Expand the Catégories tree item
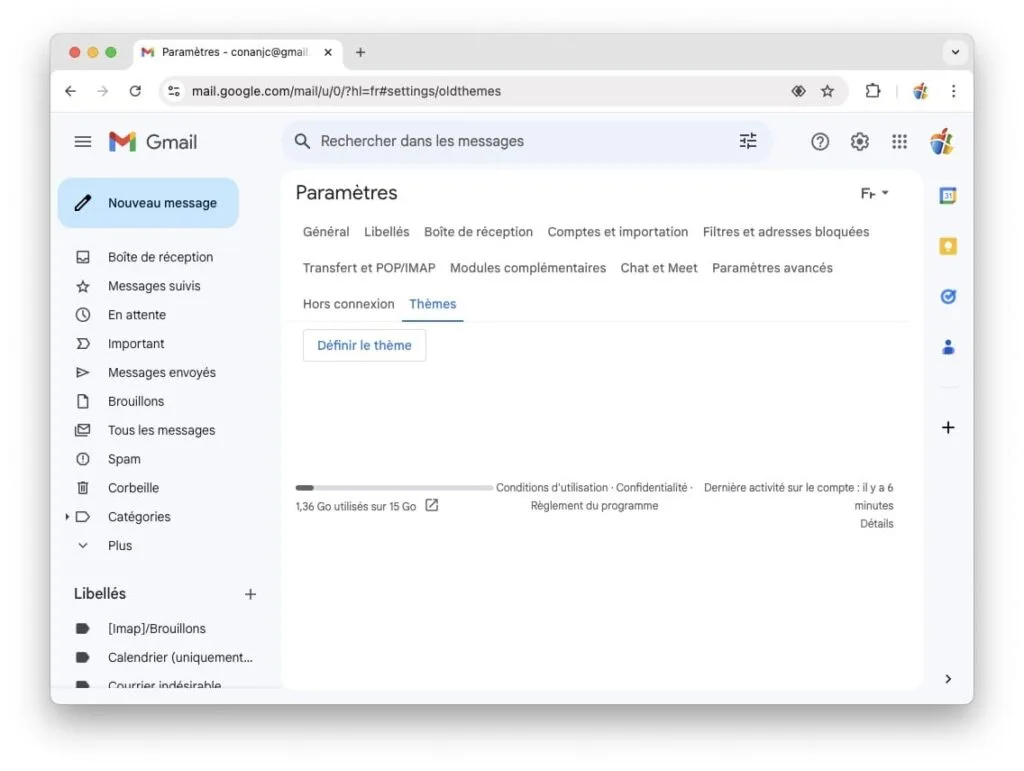1024x771 pixels. pyautogui.click(x=67, y=516)
